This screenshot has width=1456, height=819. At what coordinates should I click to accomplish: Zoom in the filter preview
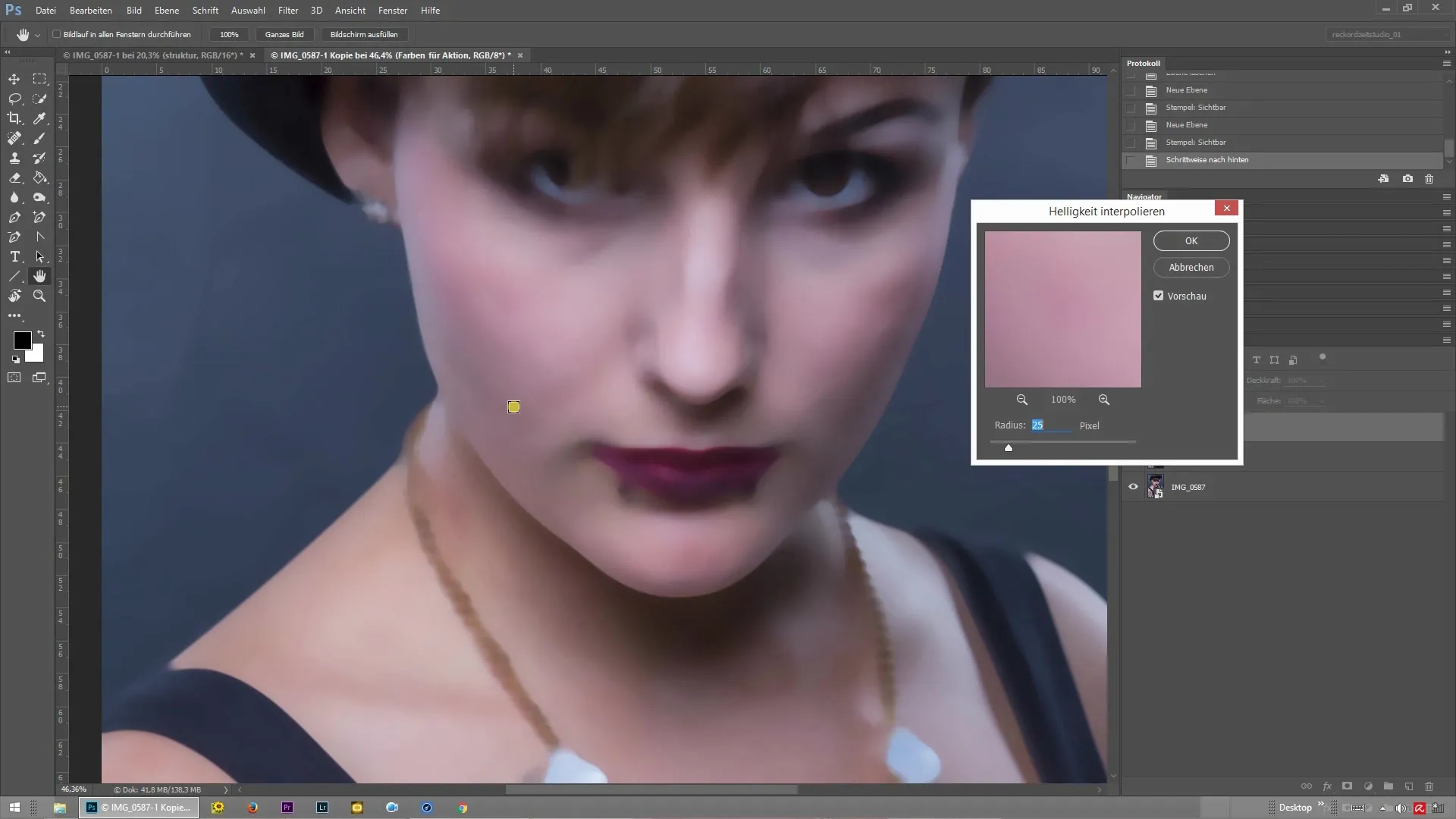[x=1103, y=400]
